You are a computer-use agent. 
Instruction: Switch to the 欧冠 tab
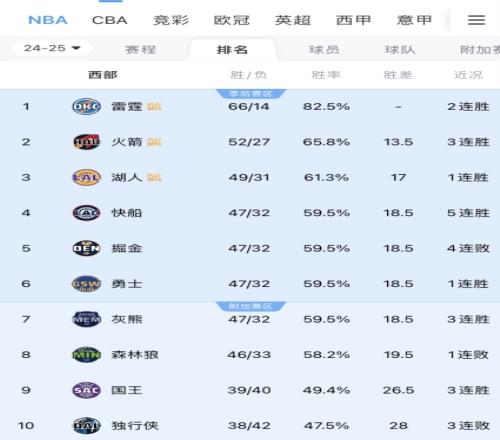coord(232,20)
